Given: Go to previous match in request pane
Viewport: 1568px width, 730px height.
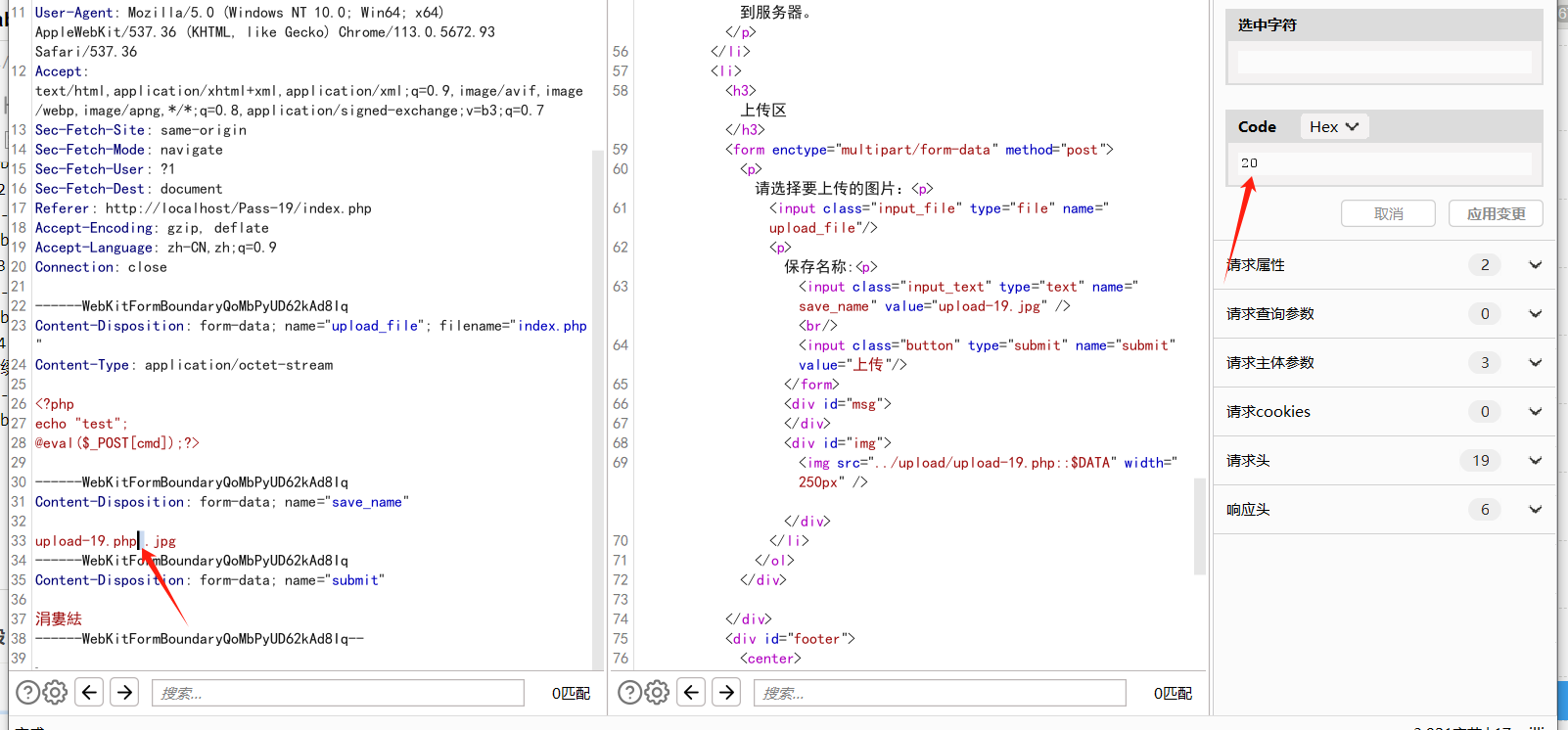Looking at the screenshot, I should (x=90, y=693).
